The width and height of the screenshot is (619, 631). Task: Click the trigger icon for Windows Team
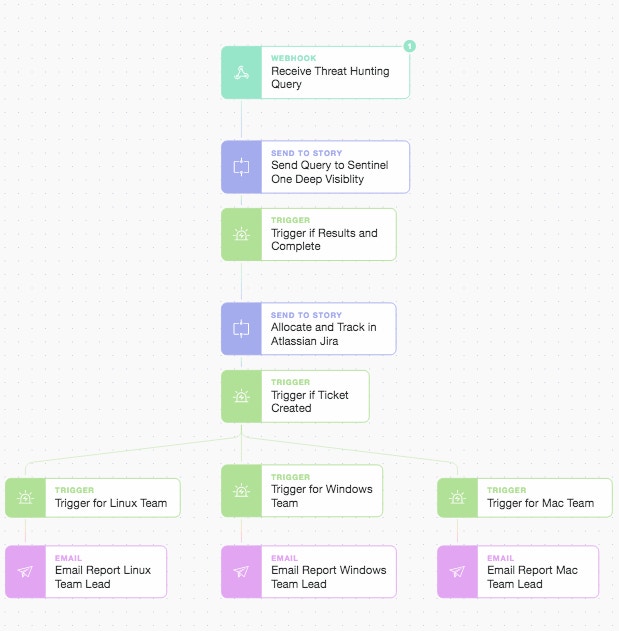coord(241,491)
